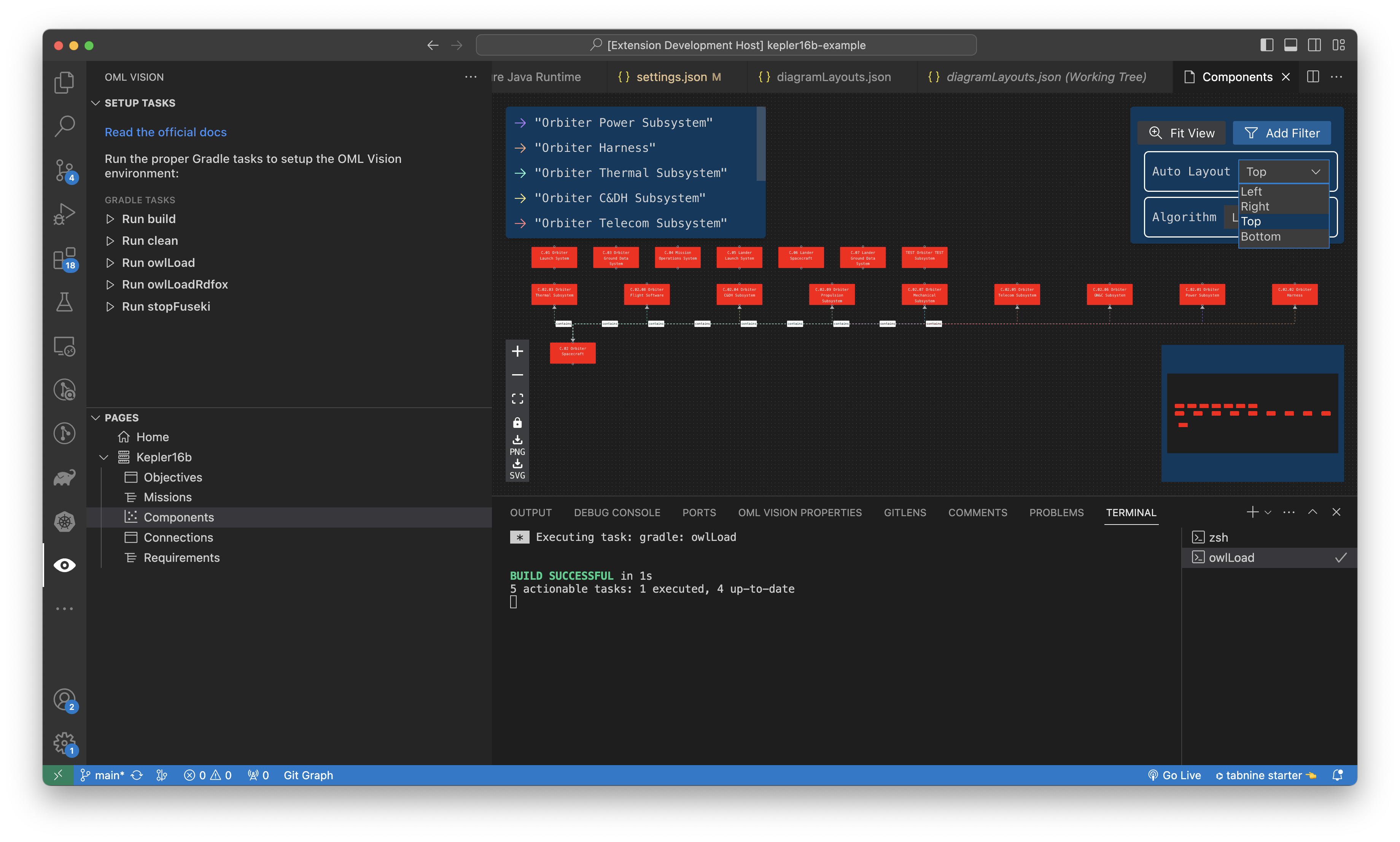Choose Left in Auto Layout list

click(1283, 191)
